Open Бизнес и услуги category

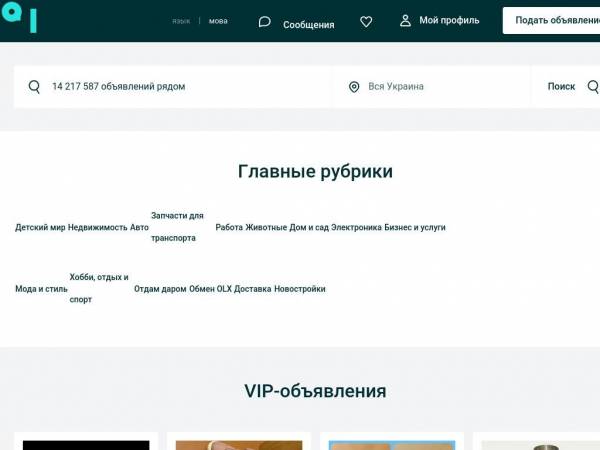(x=415, y=227)
